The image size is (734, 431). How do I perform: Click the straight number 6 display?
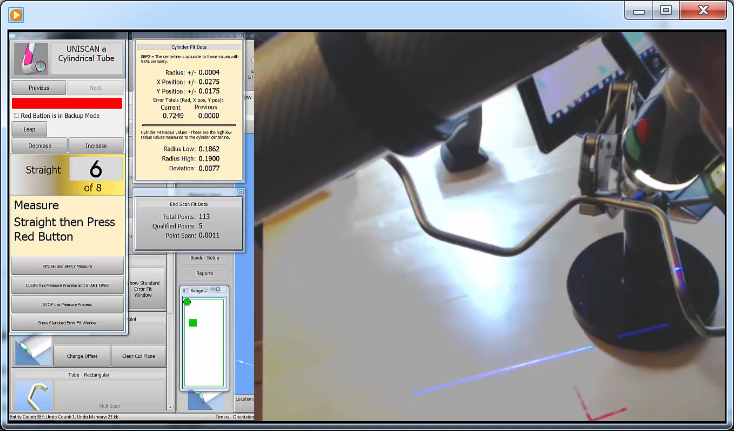[95, 169]
